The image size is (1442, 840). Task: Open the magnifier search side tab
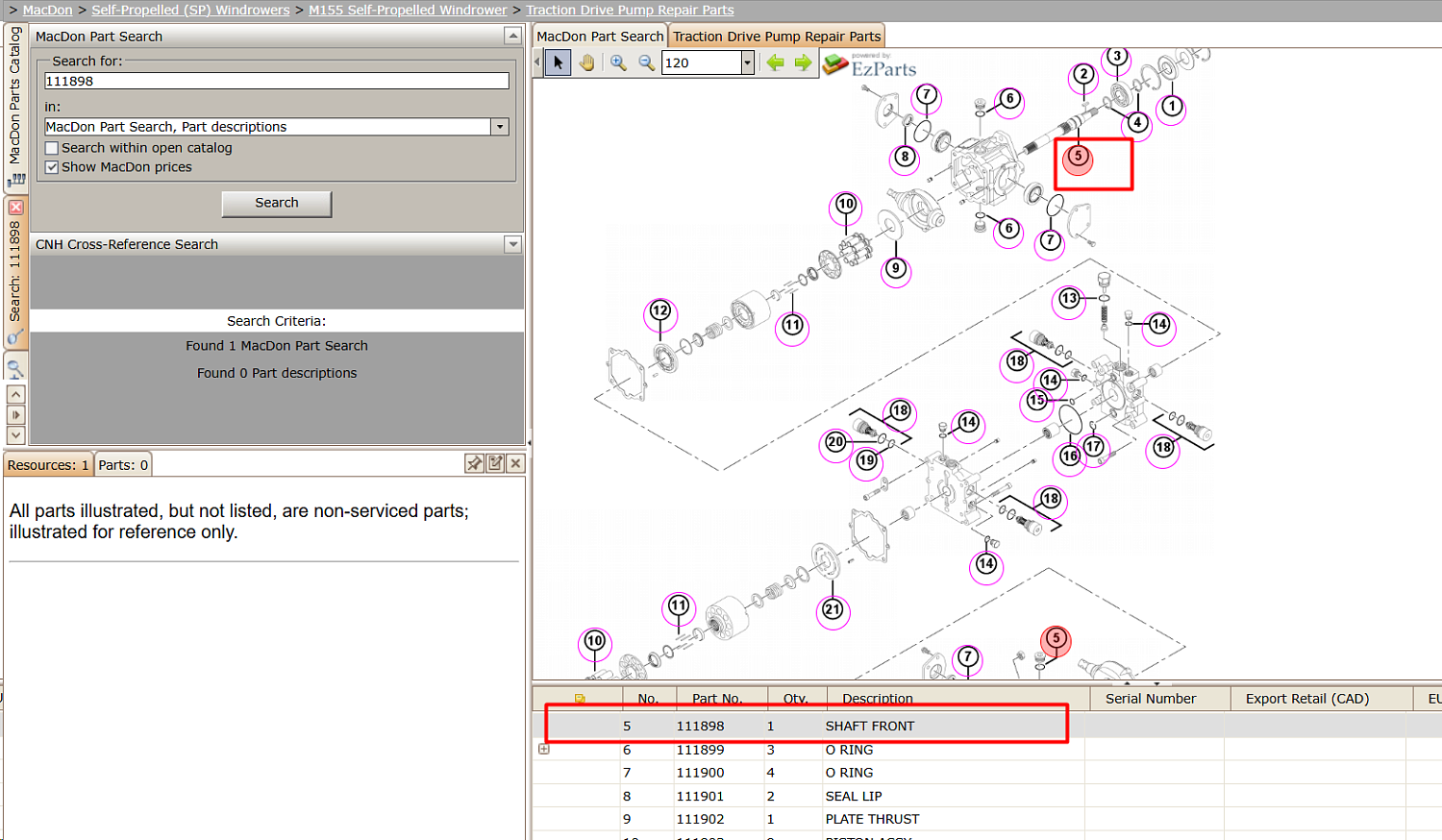(15, 368)
